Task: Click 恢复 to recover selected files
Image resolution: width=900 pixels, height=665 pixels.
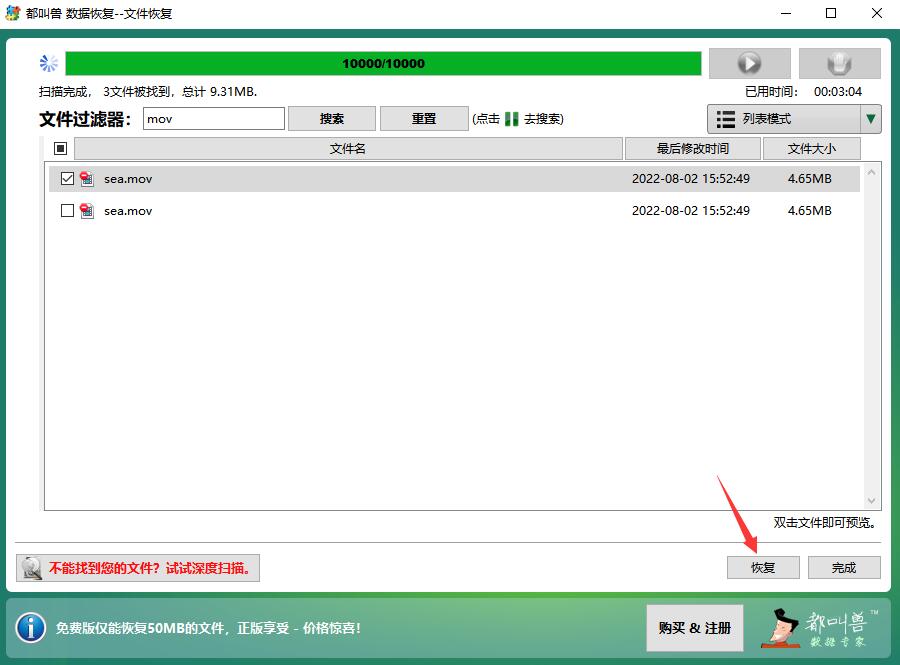Action: pos(763,567)
